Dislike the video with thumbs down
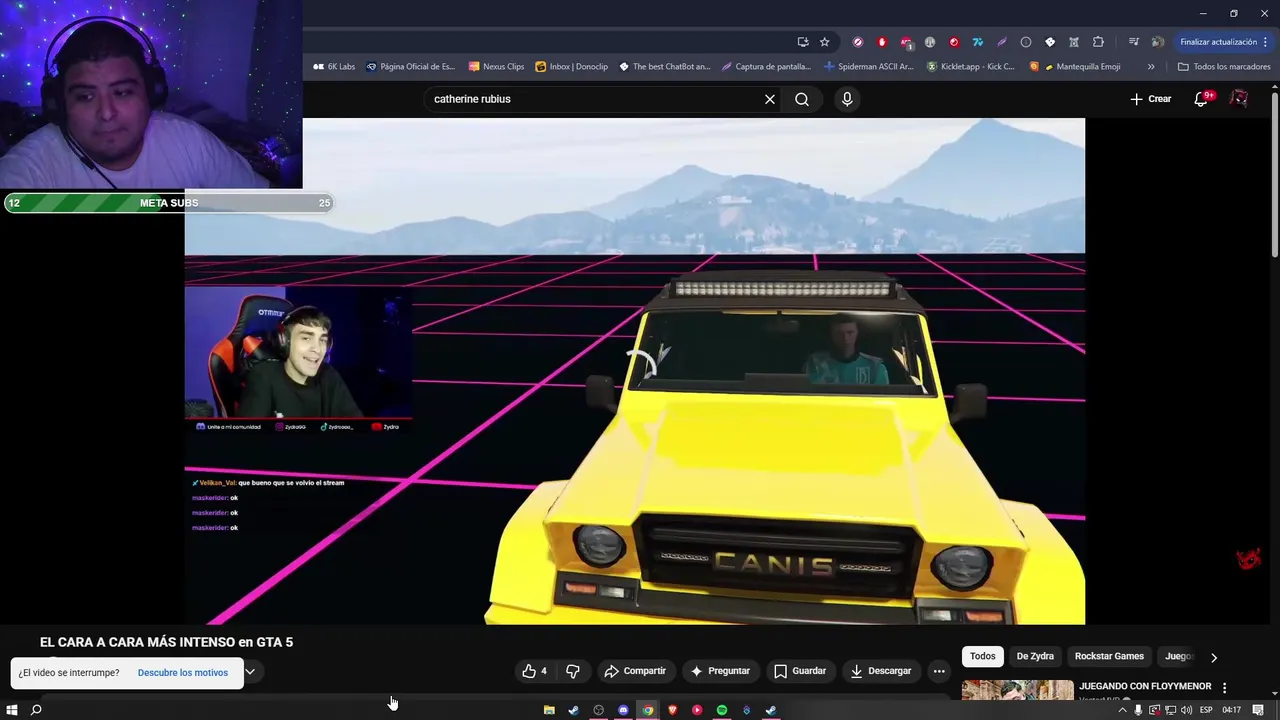The height and width of the screenshot is (720, 1280). [573, 671]
